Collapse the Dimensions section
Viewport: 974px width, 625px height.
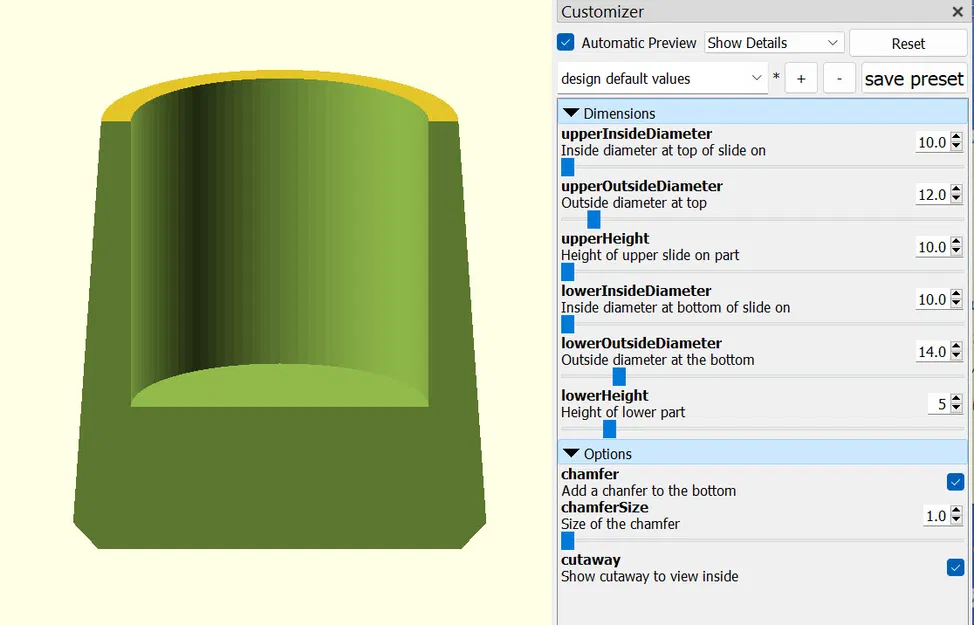coord(572,112)
